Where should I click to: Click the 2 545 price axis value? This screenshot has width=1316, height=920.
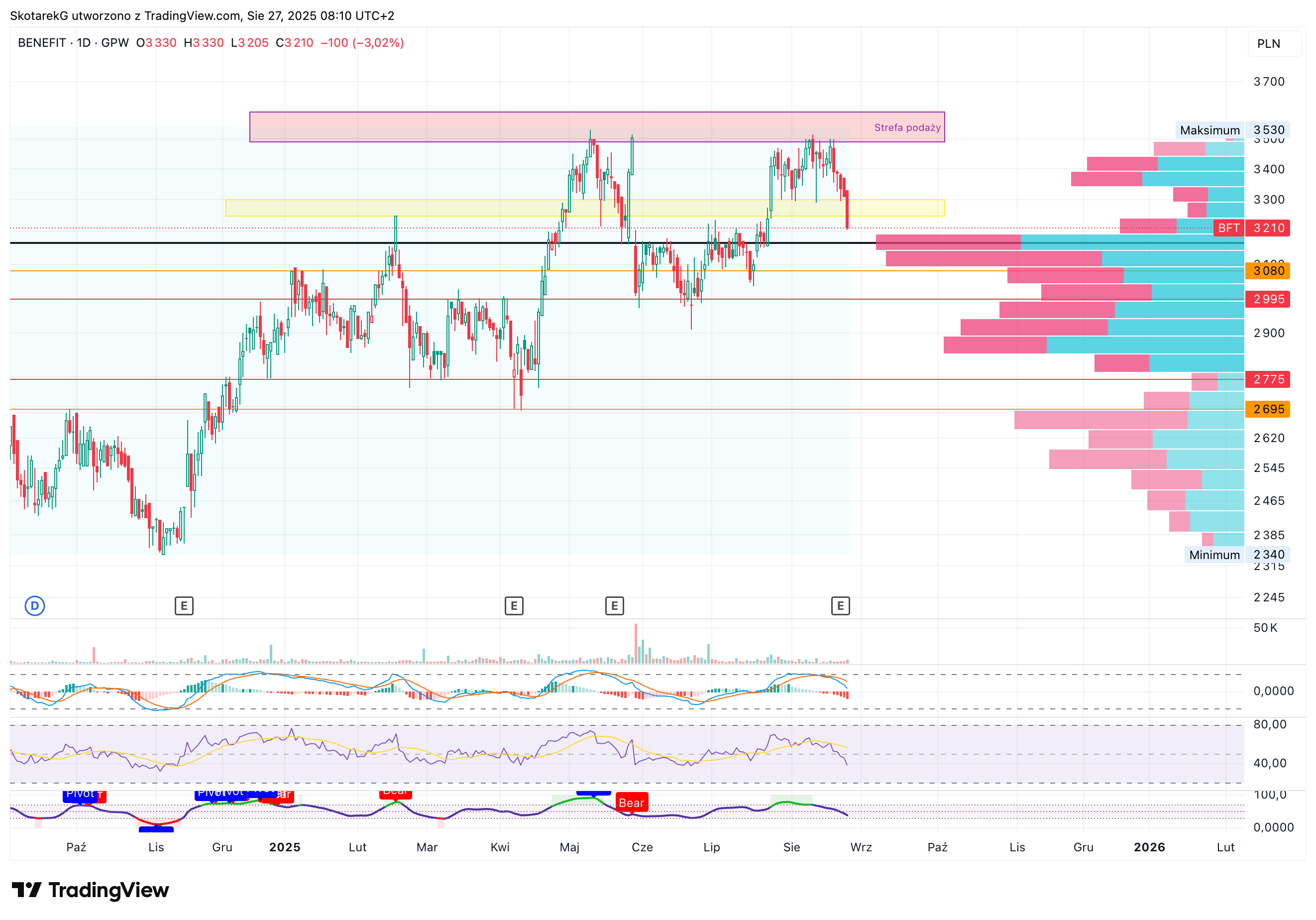click(1269, 468)
